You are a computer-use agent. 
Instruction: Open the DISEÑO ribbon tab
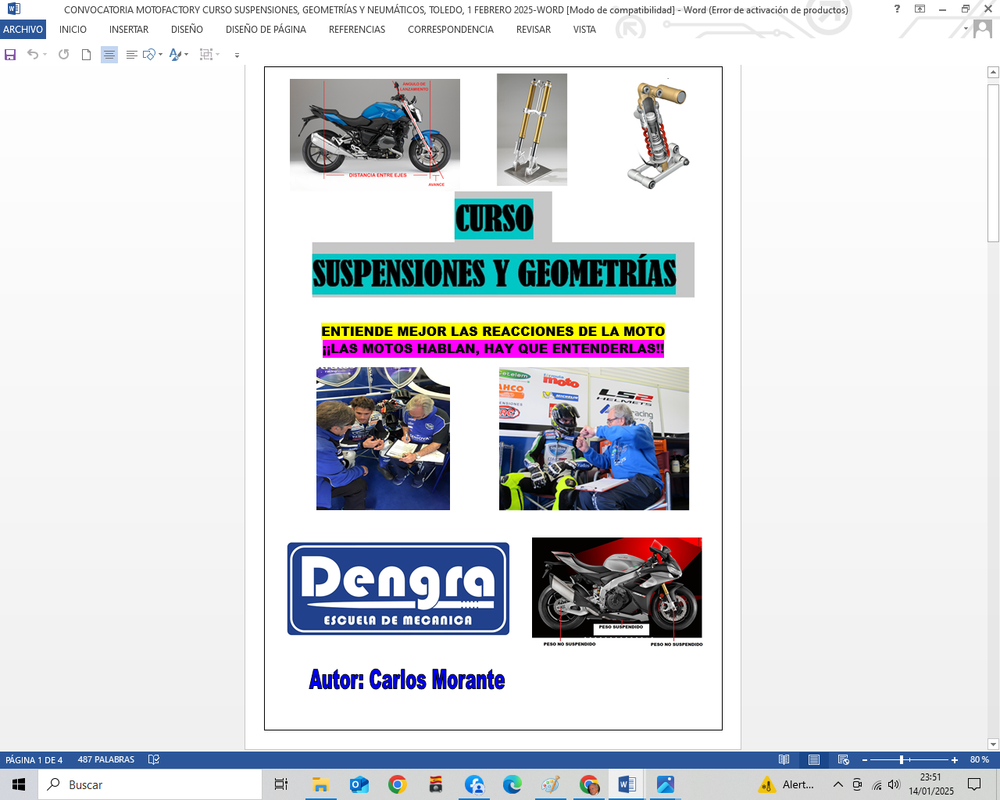[187, 29]
